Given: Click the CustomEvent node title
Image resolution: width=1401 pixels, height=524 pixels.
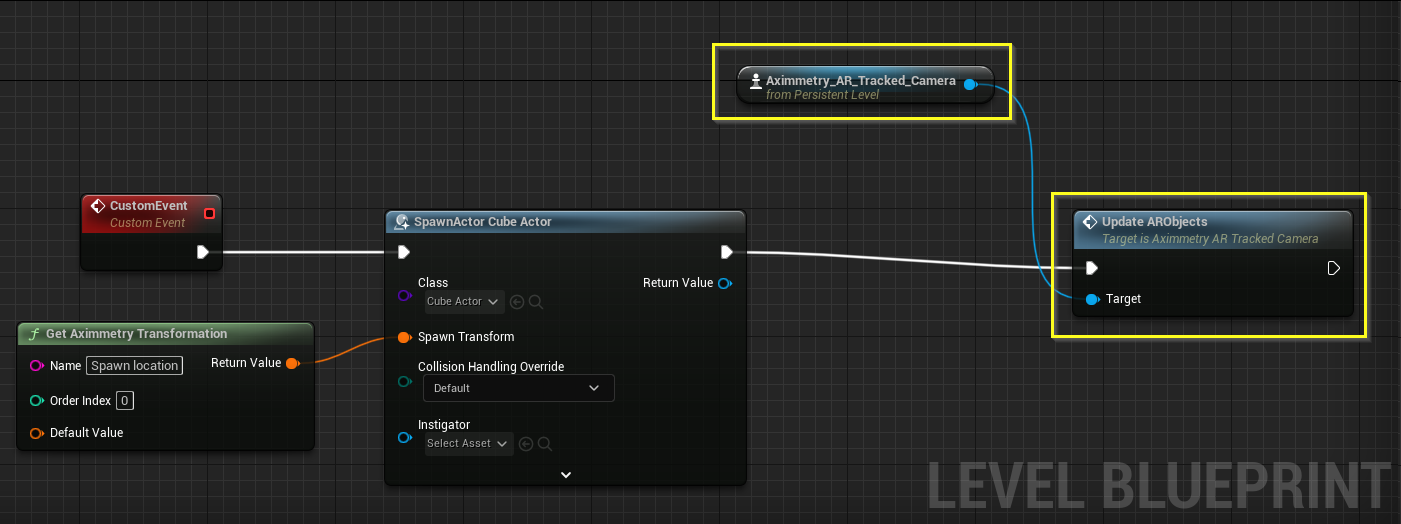Looking at the screenshot, I should (149, 206).
